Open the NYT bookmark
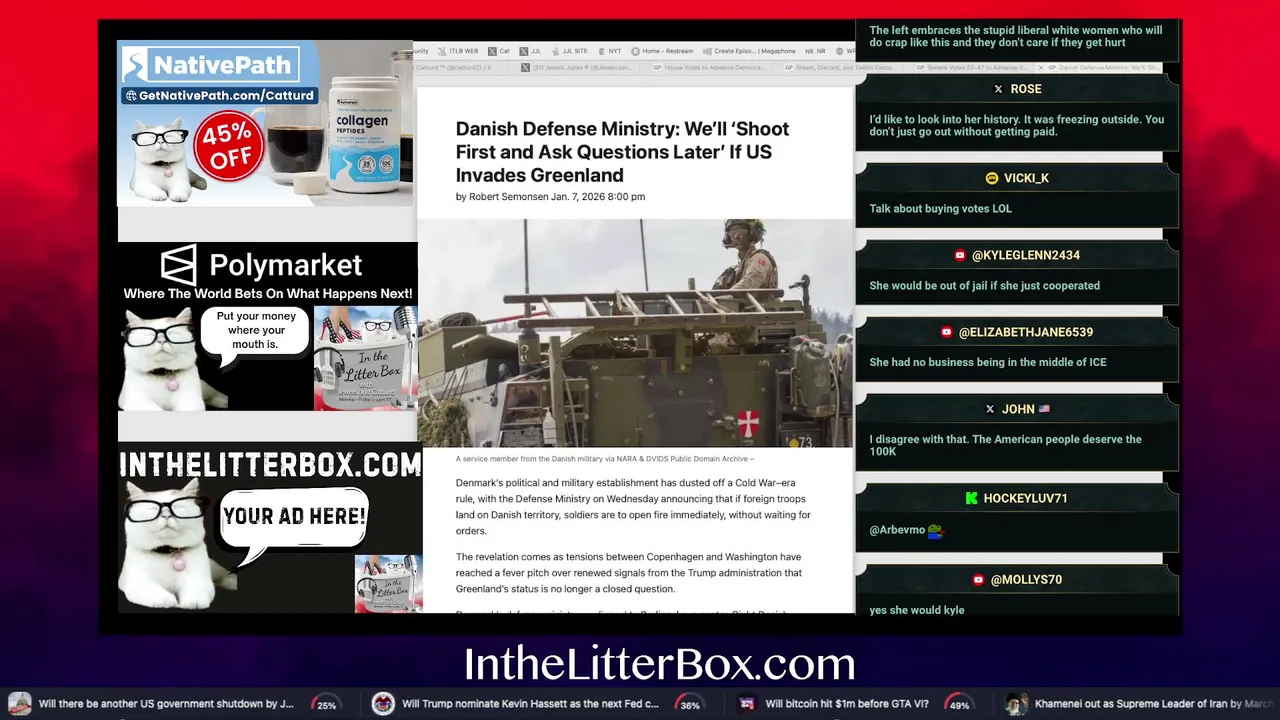 click(609, 51)
